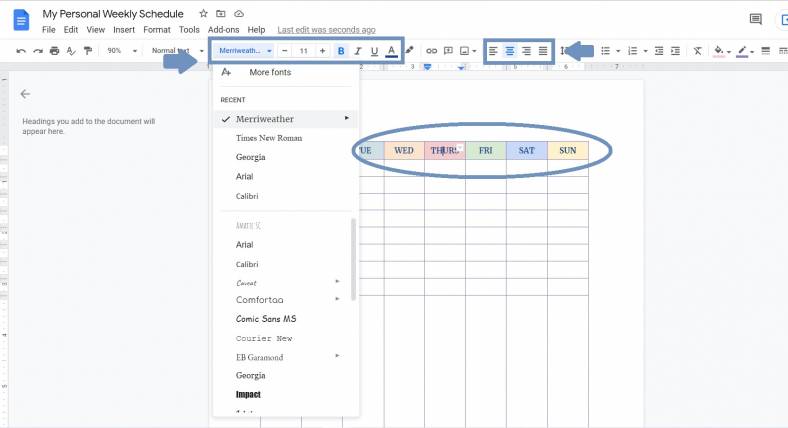Insert an image from the toolbar
The image size is (788, 428).
(465, 51)
